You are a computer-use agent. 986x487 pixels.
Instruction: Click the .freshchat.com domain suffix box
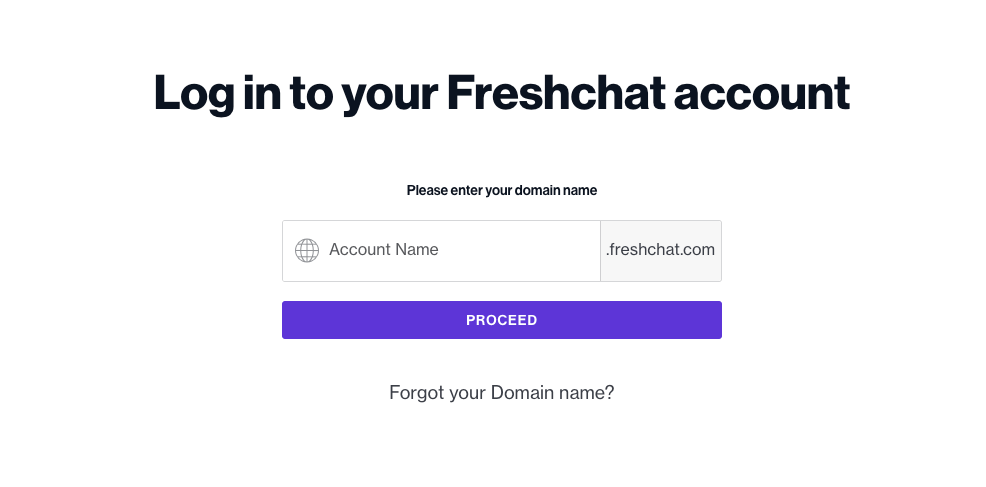click(660, 250)
